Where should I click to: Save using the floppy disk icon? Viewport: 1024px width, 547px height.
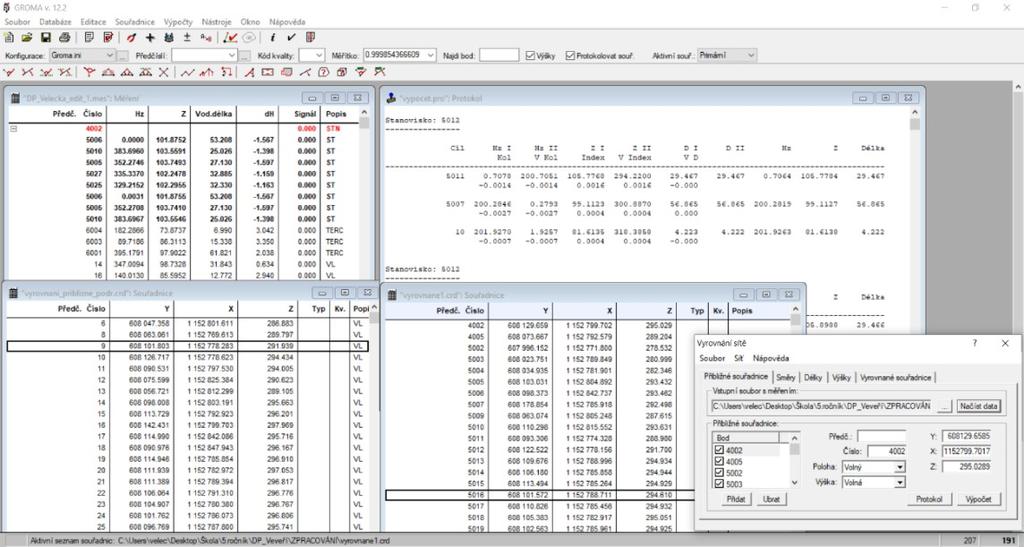(x=46, y=38)
